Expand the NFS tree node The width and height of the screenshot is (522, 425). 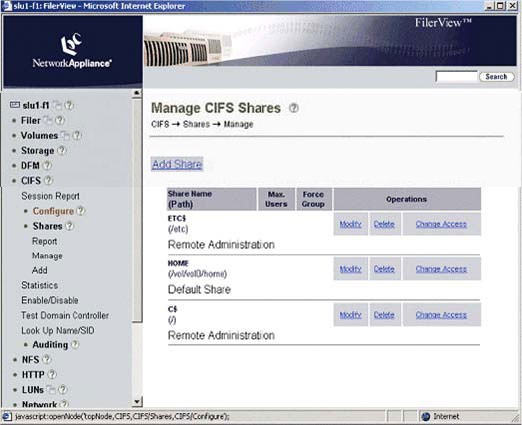pyautogui.click(x=30, y=360)
